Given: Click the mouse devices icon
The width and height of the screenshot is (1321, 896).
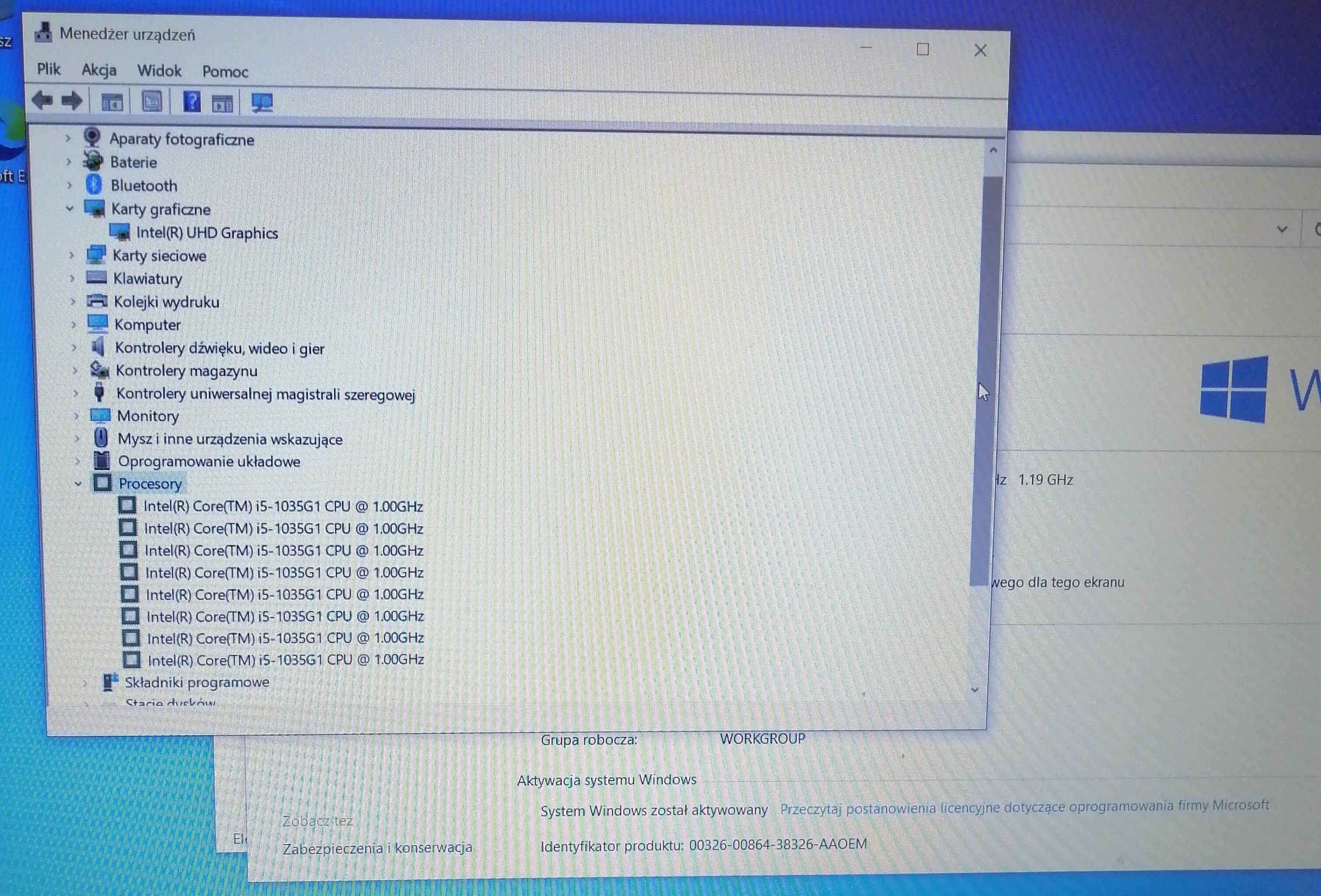Looking at the screenshot, I should [x=101, y=438].
